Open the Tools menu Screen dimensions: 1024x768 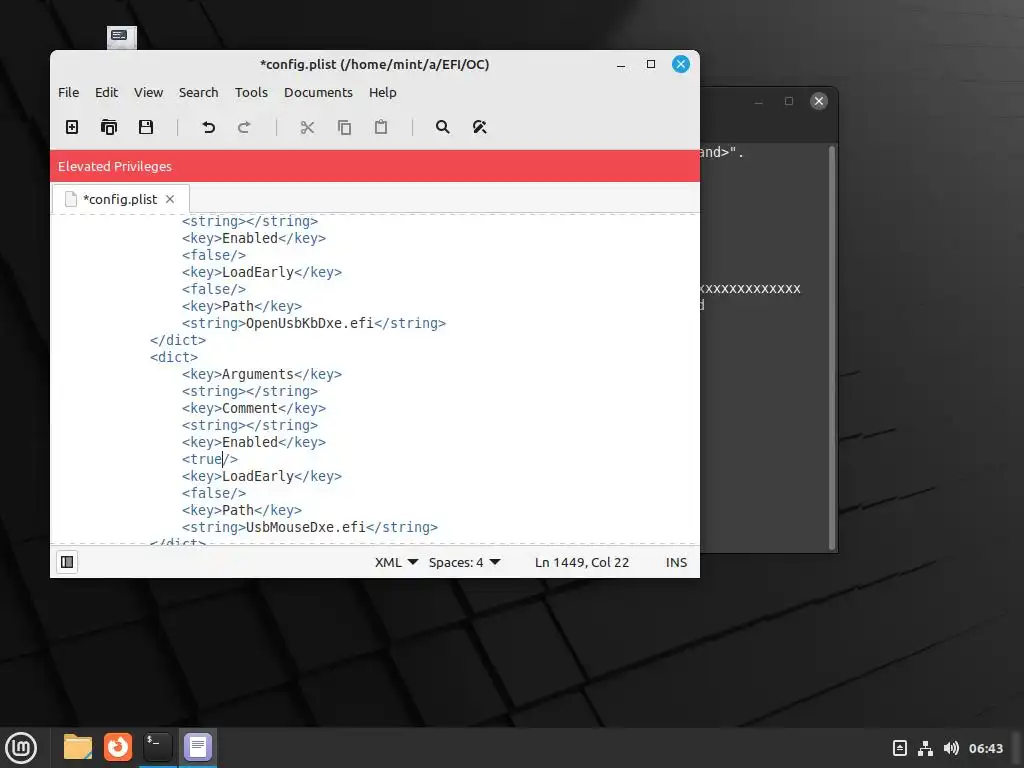(x=251, y=92)
